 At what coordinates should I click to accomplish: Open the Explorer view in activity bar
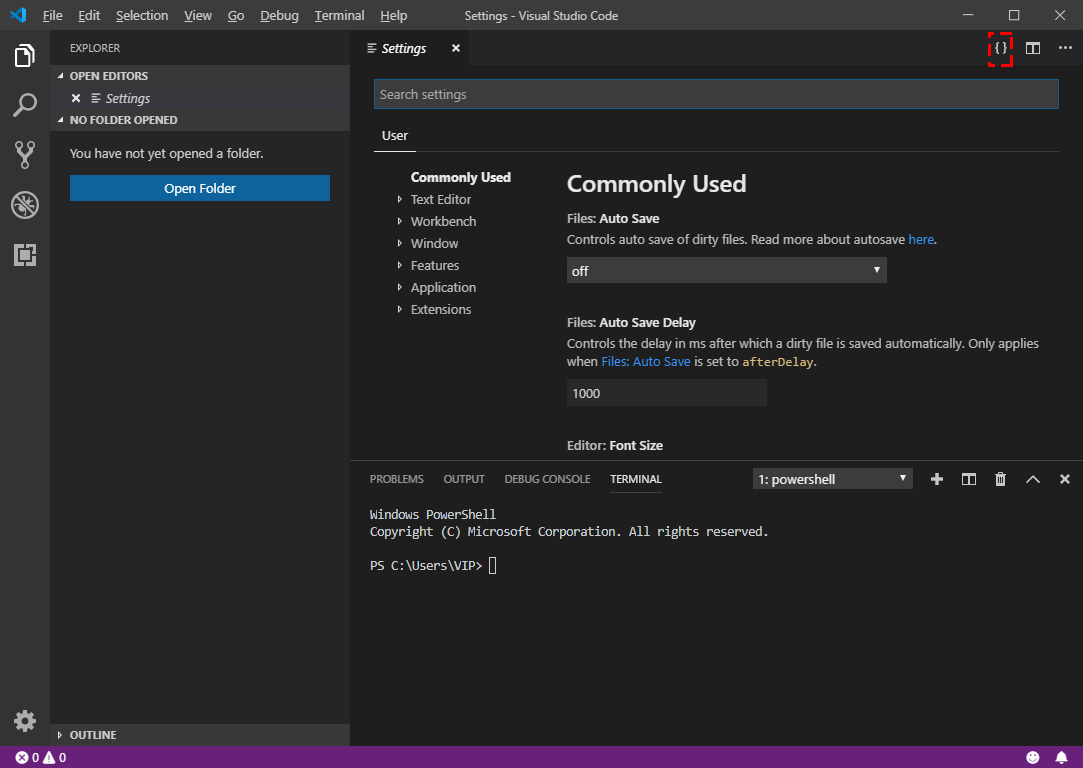(25, 55)
